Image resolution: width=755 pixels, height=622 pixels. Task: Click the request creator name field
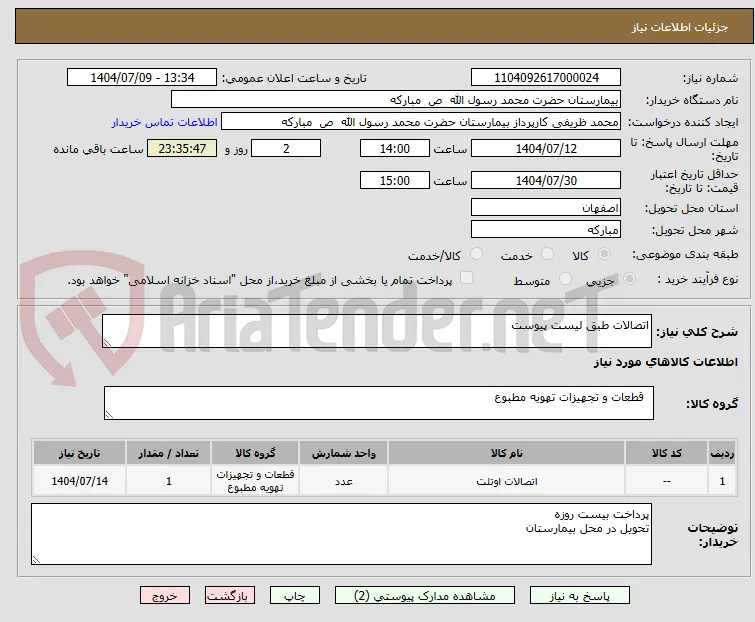click(421, 122)
